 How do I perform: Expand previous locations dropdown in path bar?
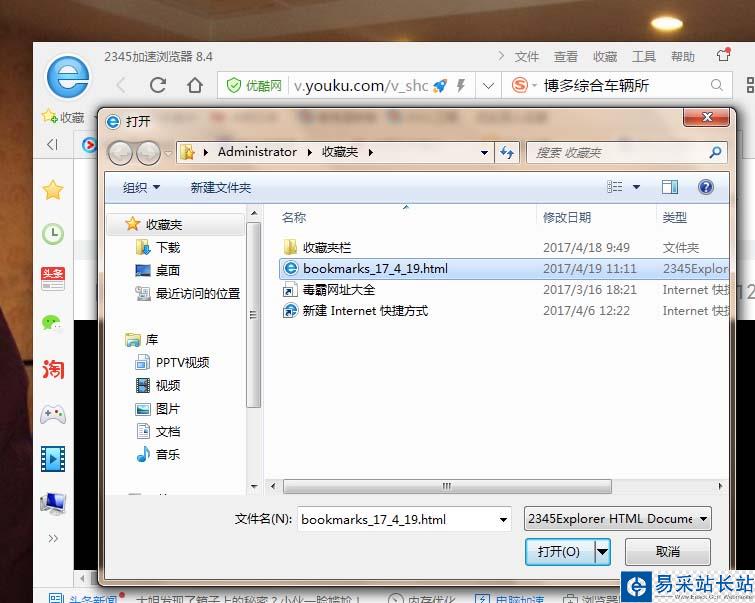pos(484,153)
